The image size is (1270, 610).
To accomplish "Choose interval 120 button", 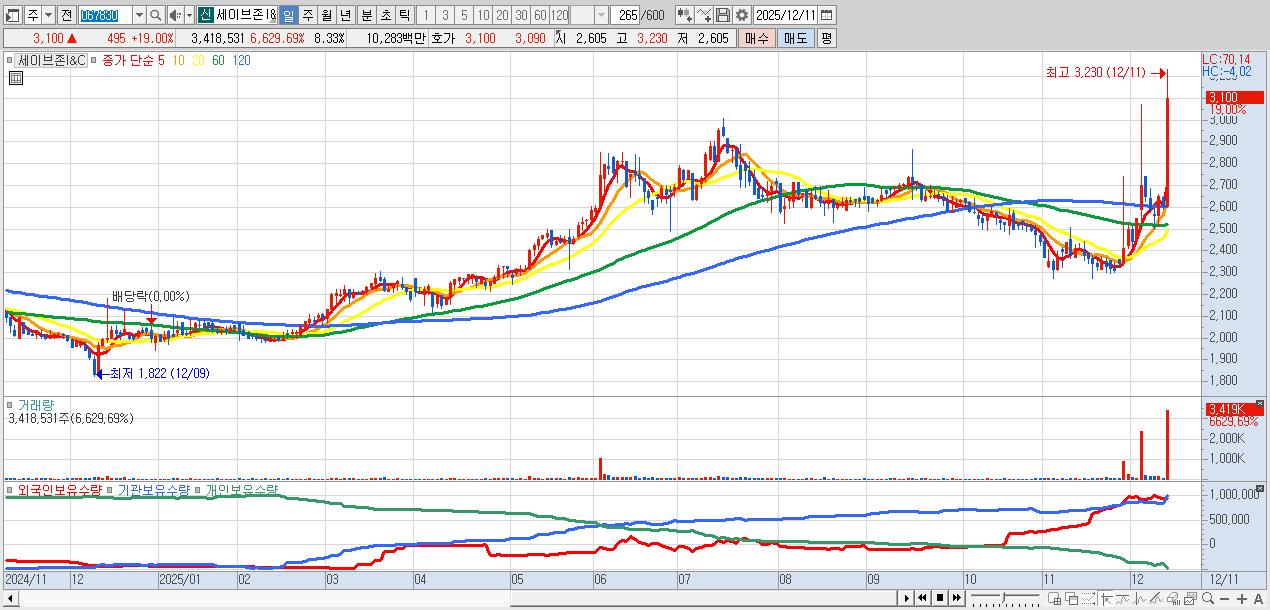I will (x=560, y=15).
